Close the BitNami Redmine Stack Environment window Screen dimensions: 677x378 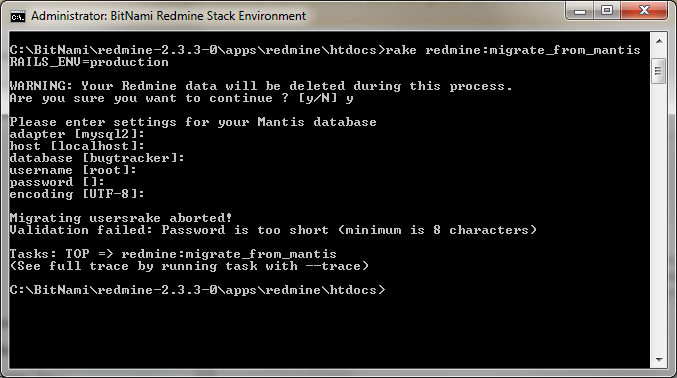pyautogui.click(x=644, y=11)
